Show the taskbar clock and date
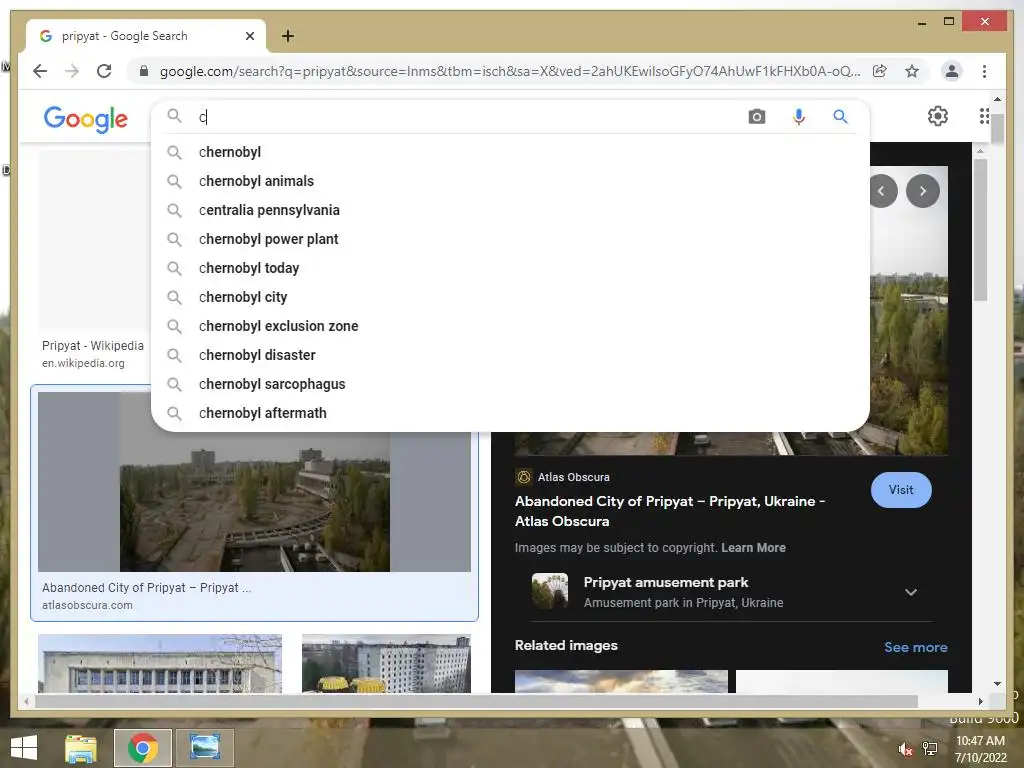 tap(980, 749)
